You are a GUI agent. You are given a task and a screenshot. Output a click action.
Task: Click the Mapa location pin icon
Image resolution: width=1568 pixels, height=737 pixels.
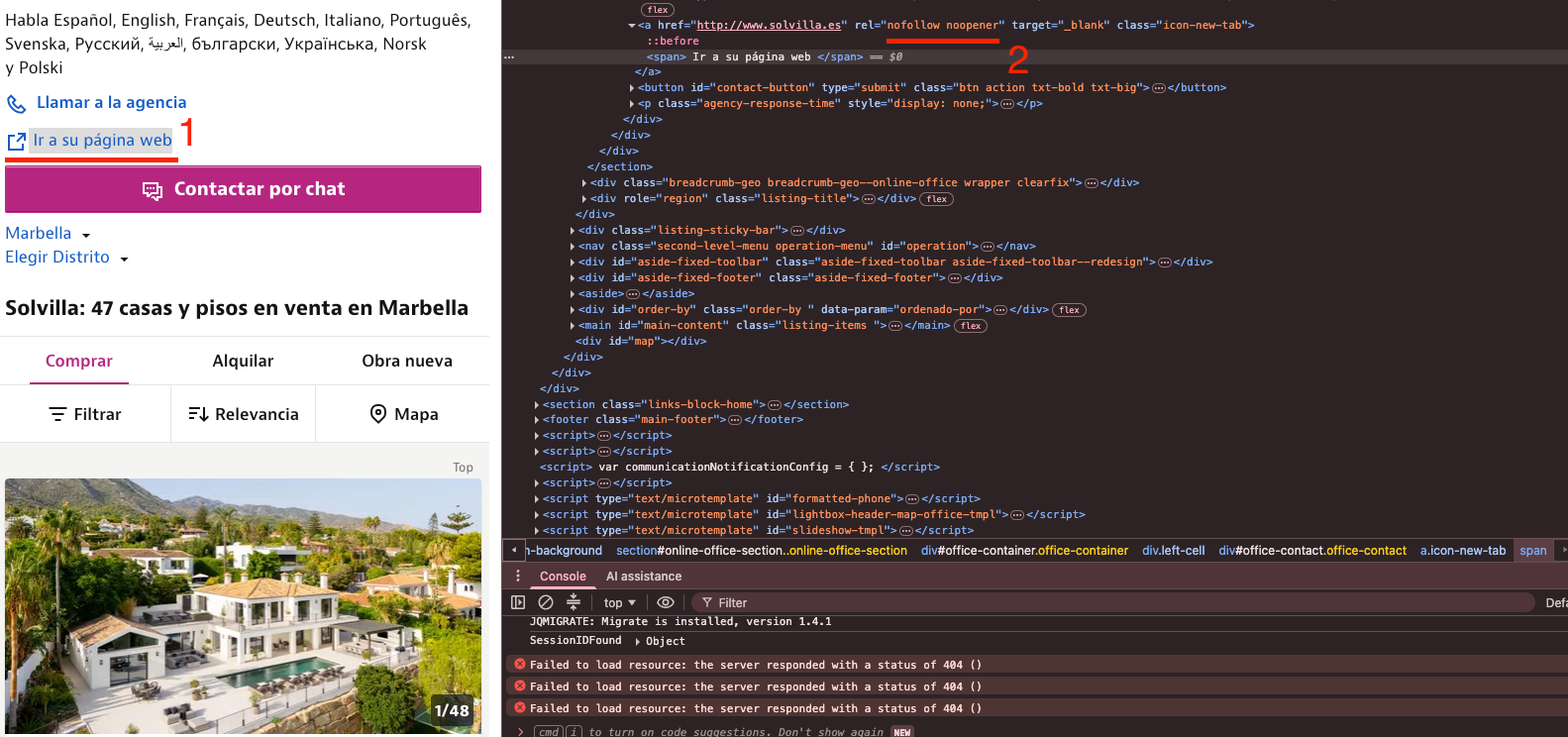pyautogui.click(x=377, y=414)
